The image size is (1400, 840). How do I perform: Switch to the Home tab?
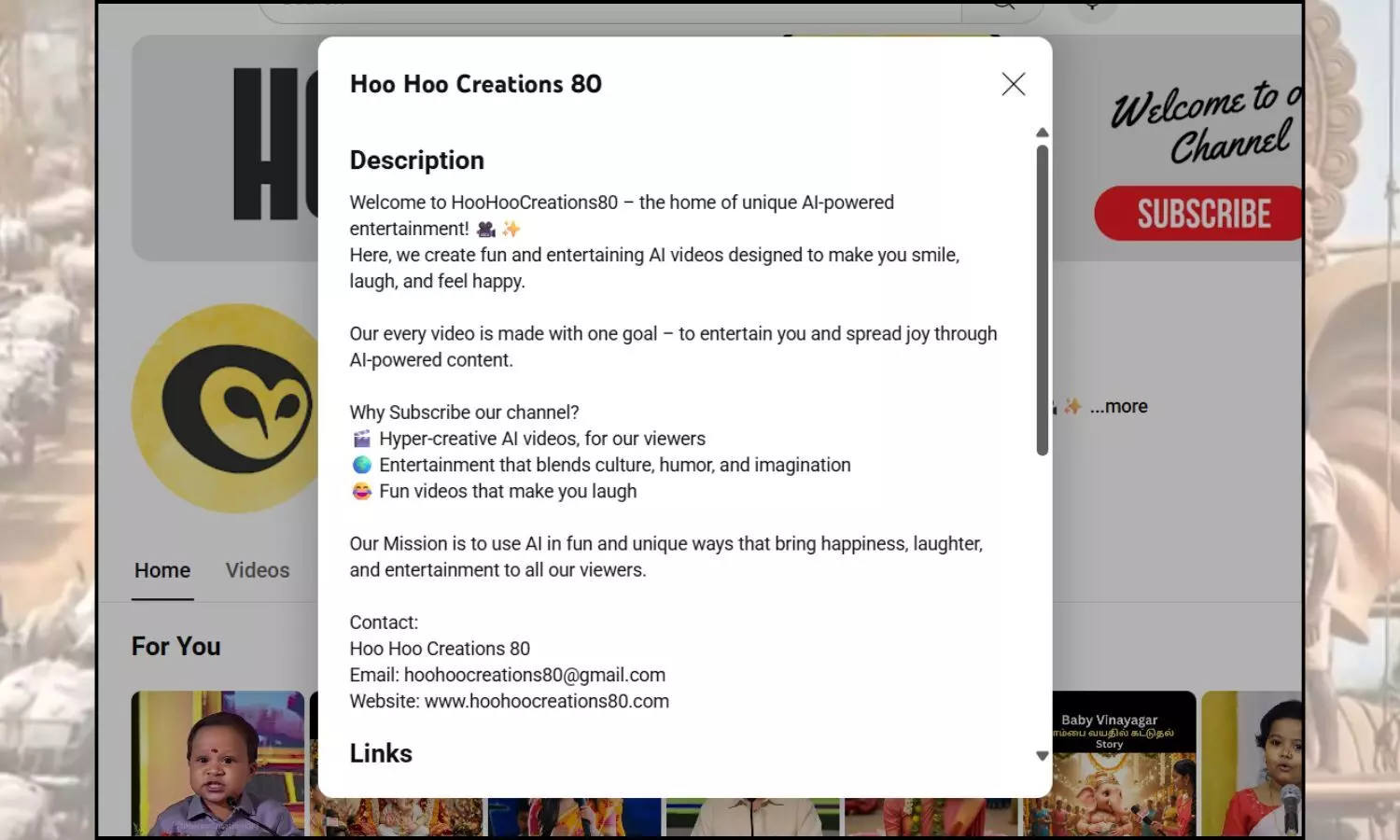(162, 570)
